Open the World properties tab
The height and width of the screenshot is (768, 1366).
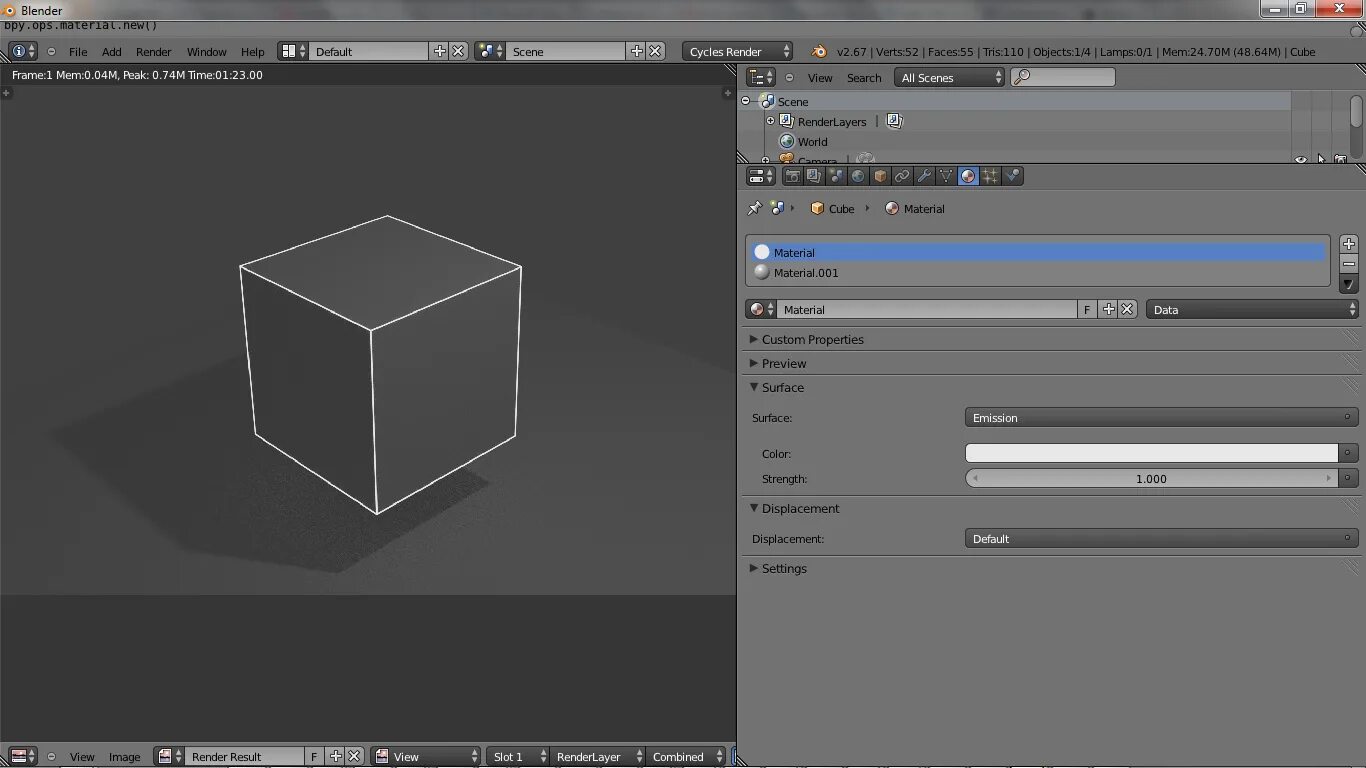pos(858,176)
